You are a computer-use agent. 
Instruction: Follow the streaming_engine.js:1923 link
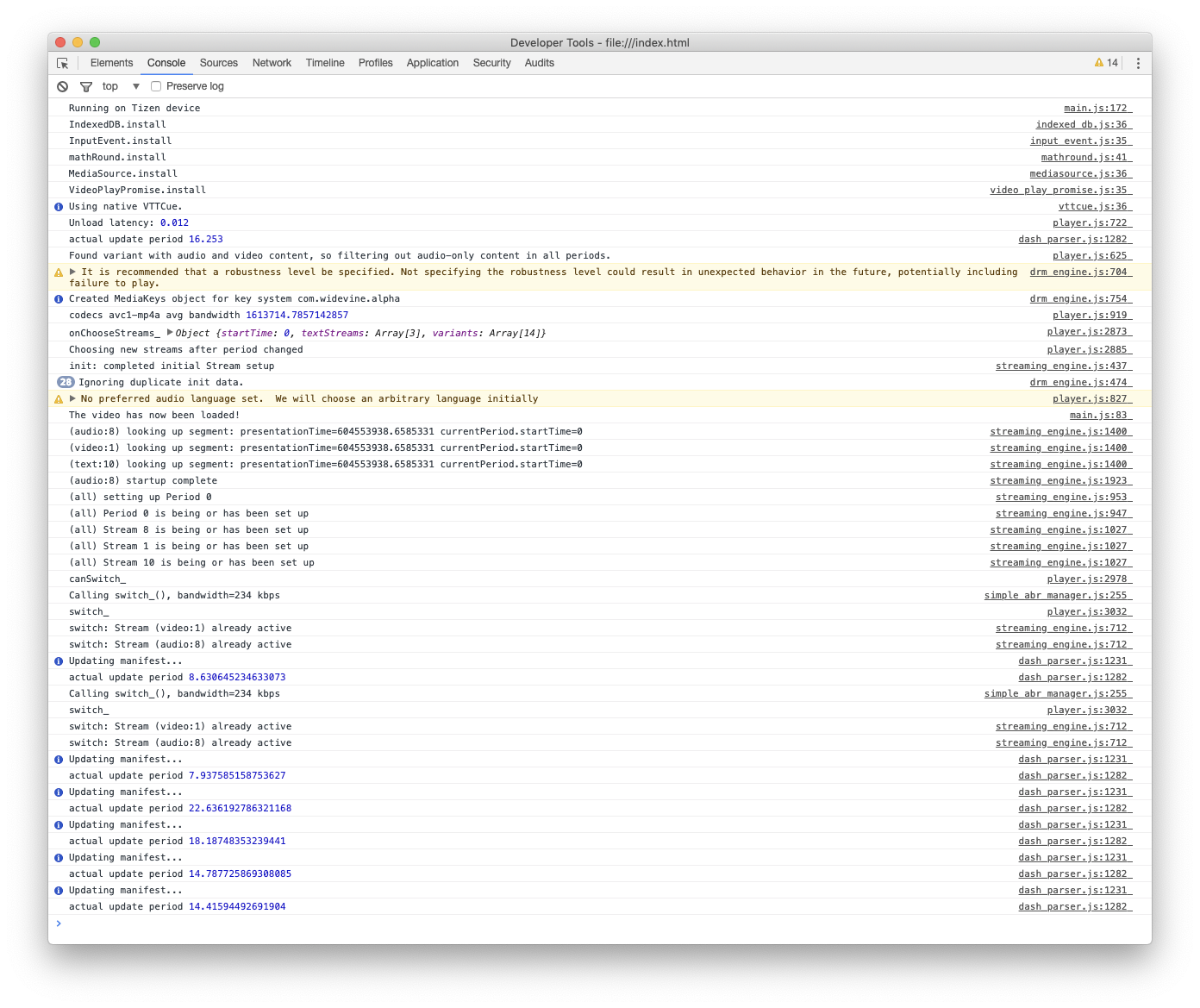coord(1060,481)
